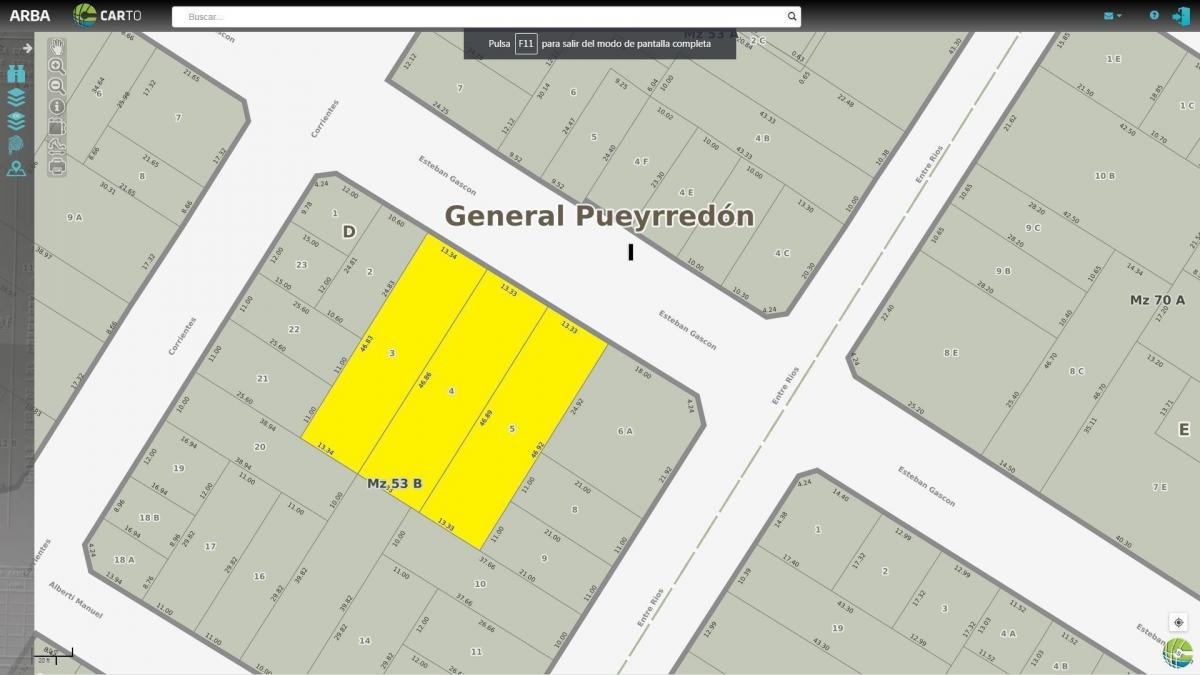Click the F11 fullscreen exit notice
Viewport: 1200px width, 675px height.
pos(600,44)
